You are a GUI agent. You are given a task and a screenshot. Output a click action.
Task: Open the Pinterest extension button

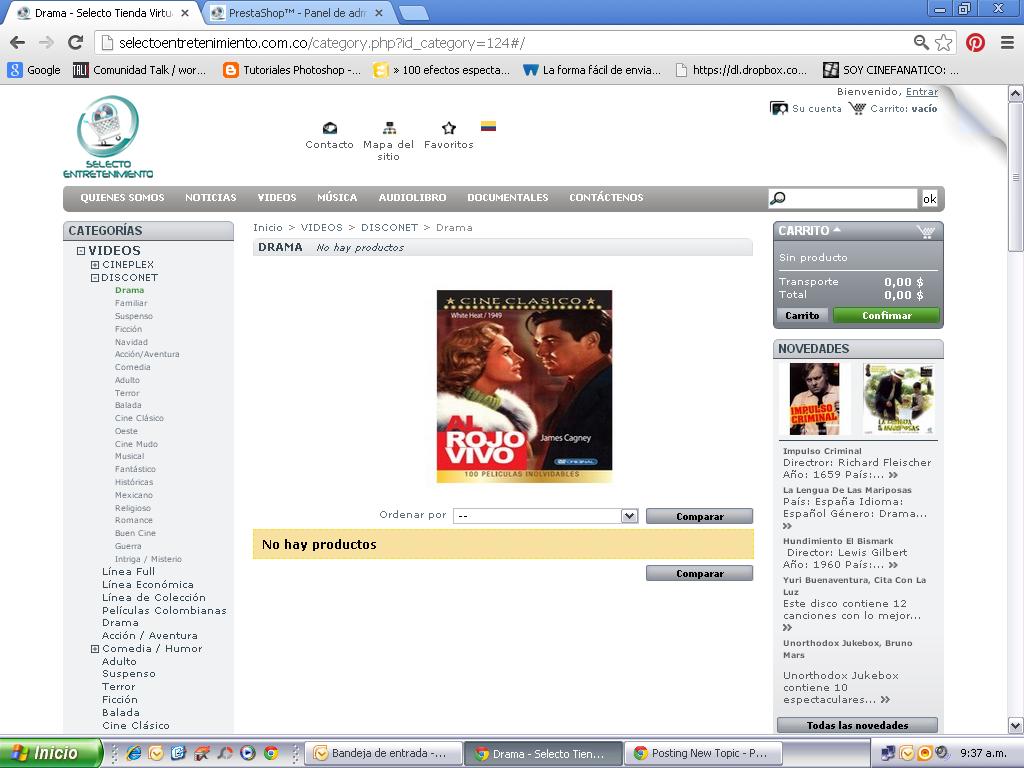coord(975,43)
